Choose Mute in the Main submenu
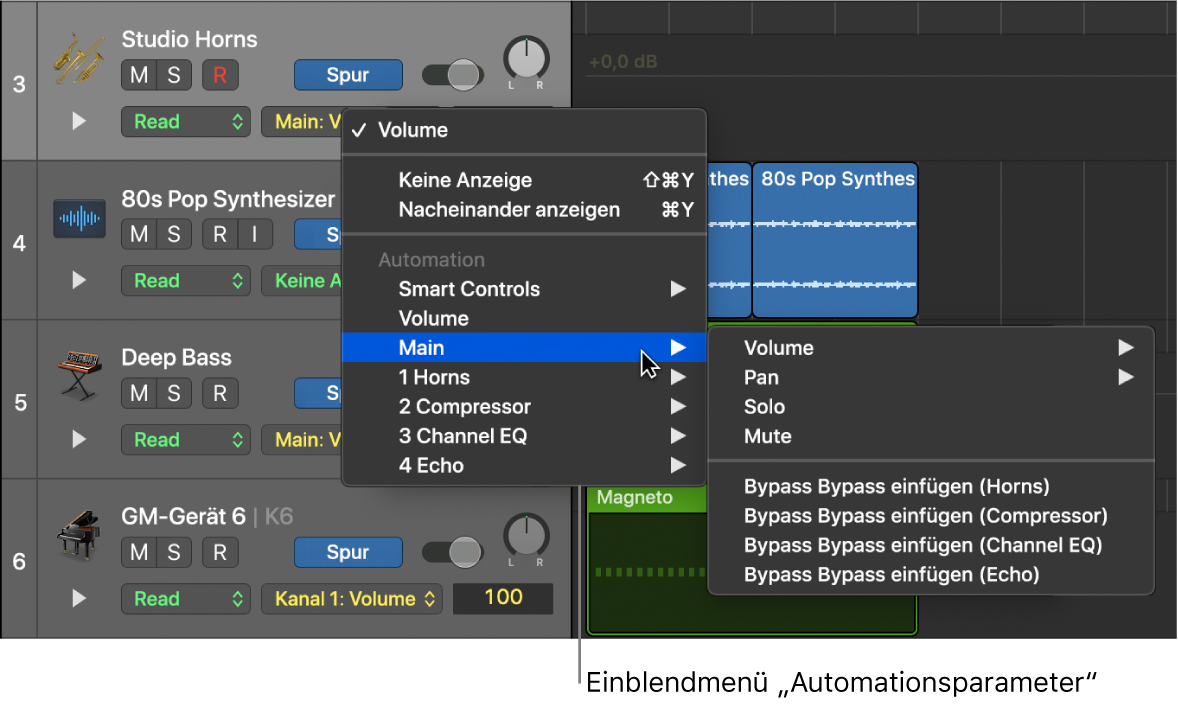The width and height of the screenshot is (1178, 705). coord(931,436)
